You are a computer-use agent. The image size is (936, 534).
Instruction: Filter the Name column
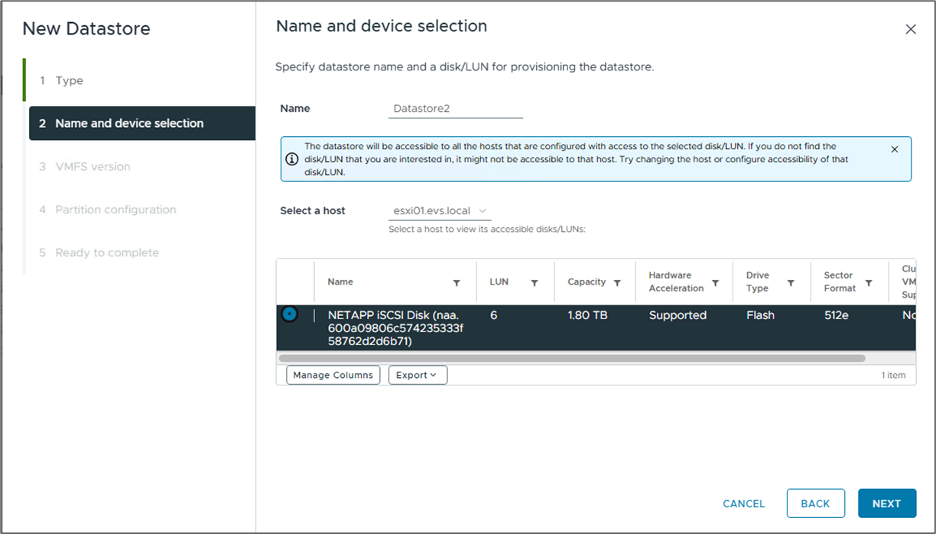457,283
